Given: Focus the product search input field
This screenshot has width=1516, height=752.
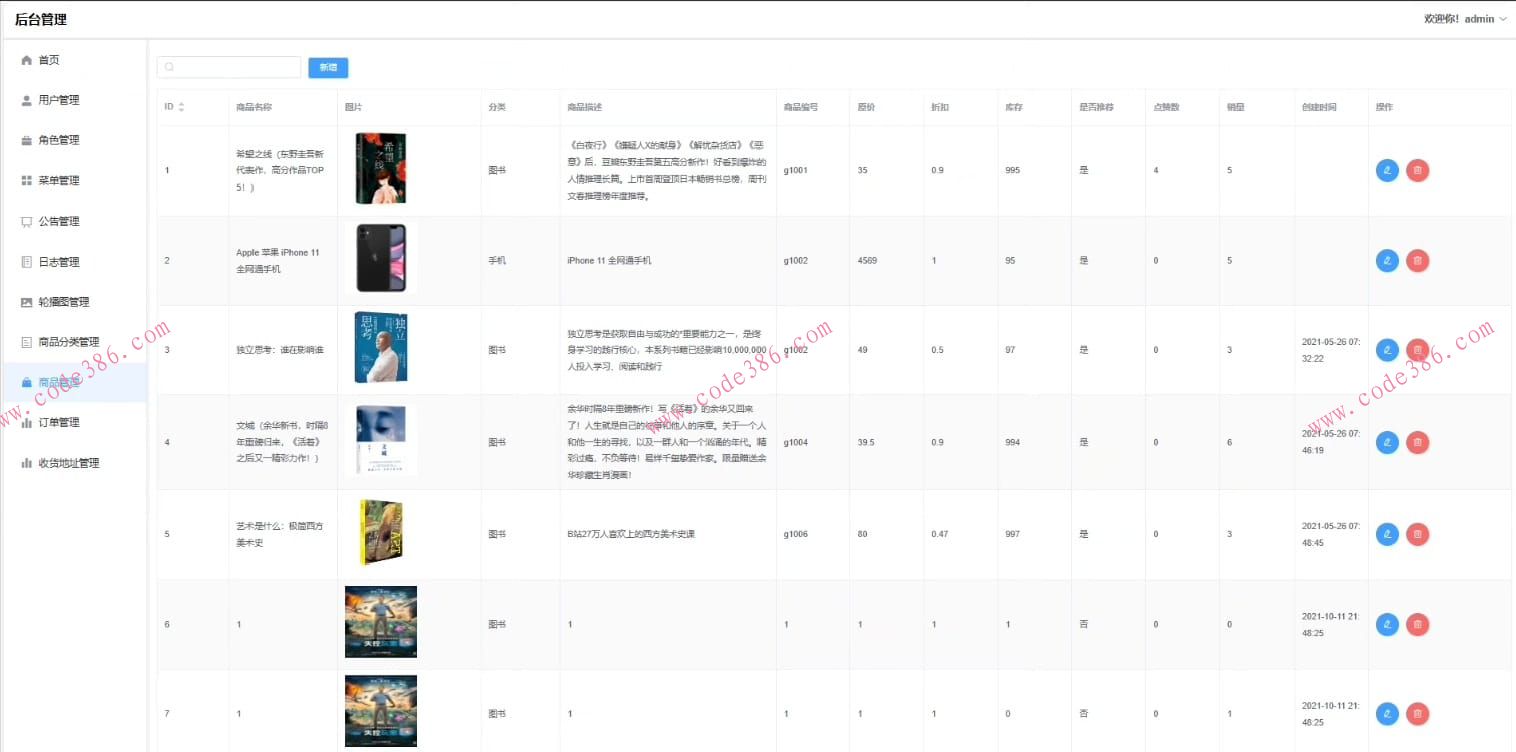Looking at the screenshot, I should pos(229,67).
